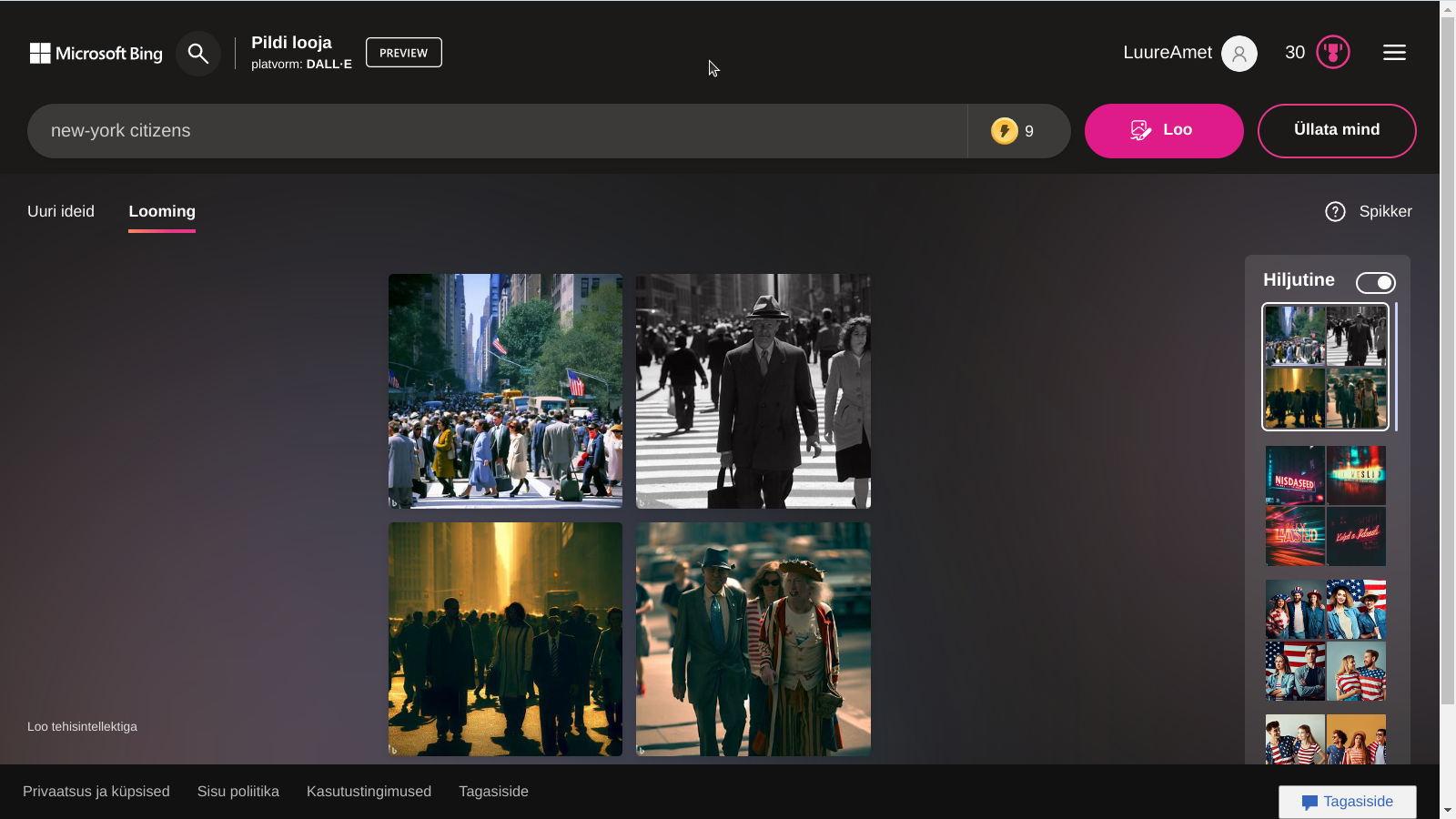Toggle the Hiljutine recent switch
This screenshot has height=819, width=1456.
click(1375, 283)
